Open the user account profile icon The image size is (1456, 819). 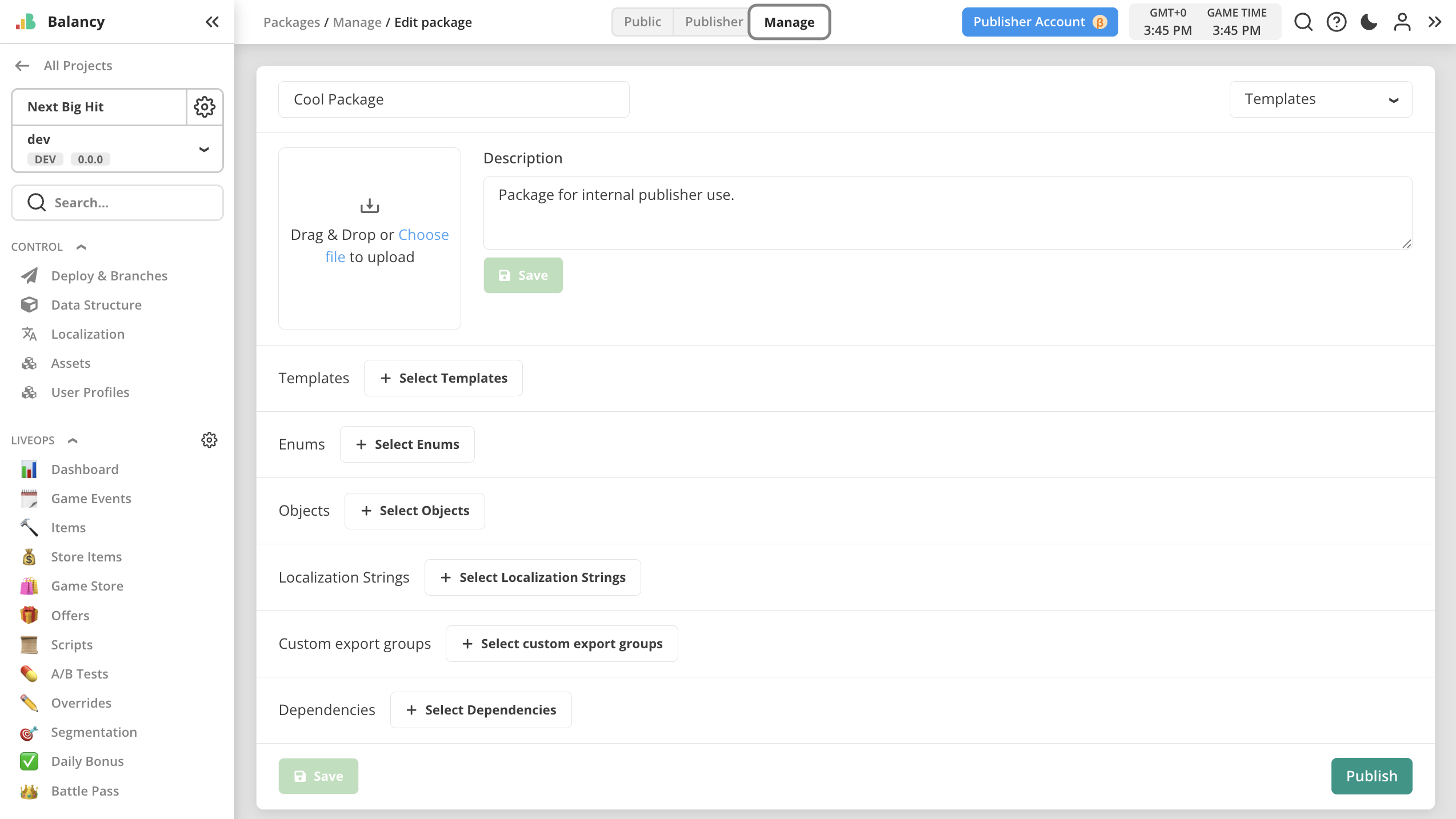pos(1402,22)
